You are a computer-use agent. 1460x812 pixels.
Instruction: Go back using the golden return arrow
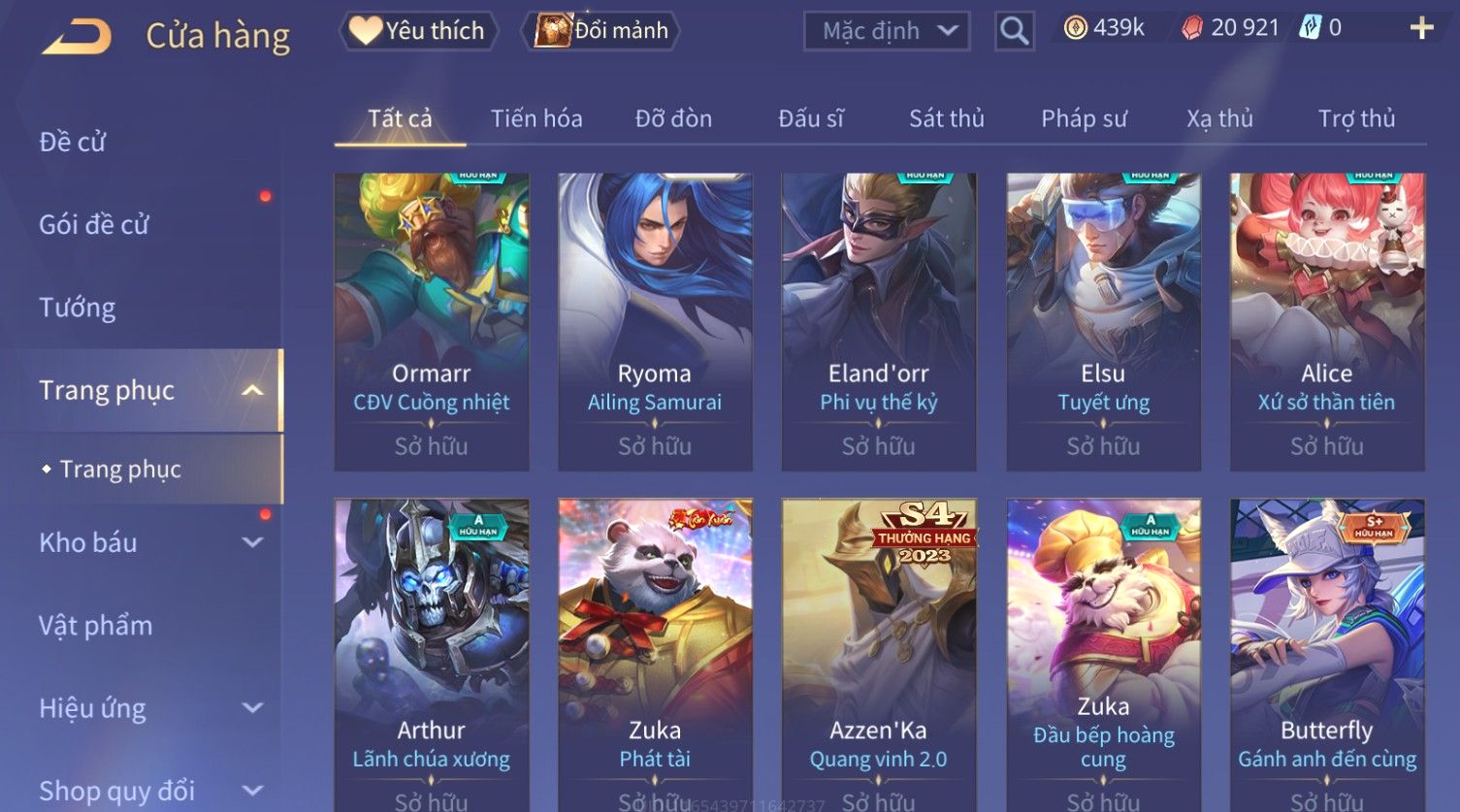coord(77,37)
